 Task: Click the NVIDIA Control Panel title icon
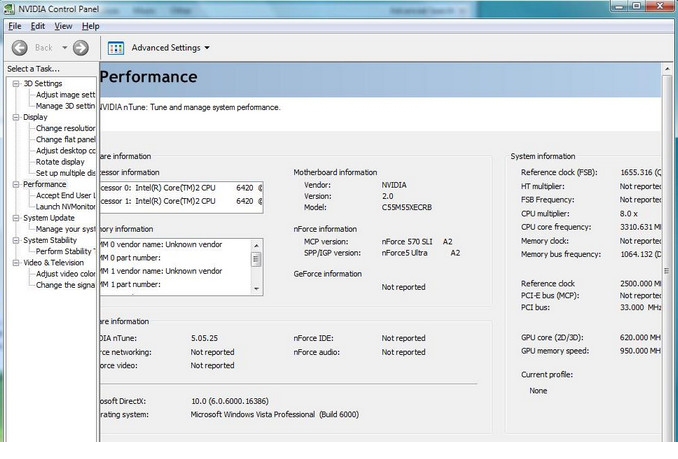pos(9,8)
